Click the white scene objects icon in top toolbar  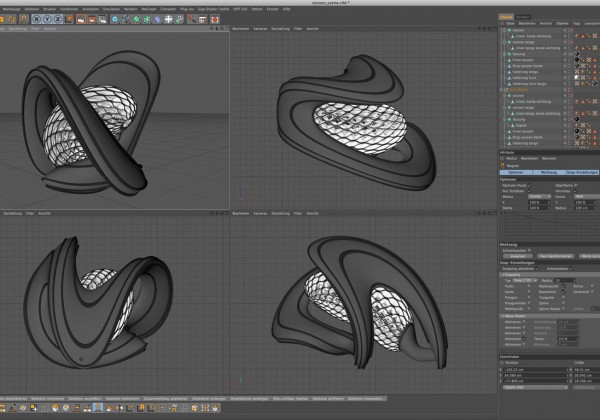[x=168, y=19]
